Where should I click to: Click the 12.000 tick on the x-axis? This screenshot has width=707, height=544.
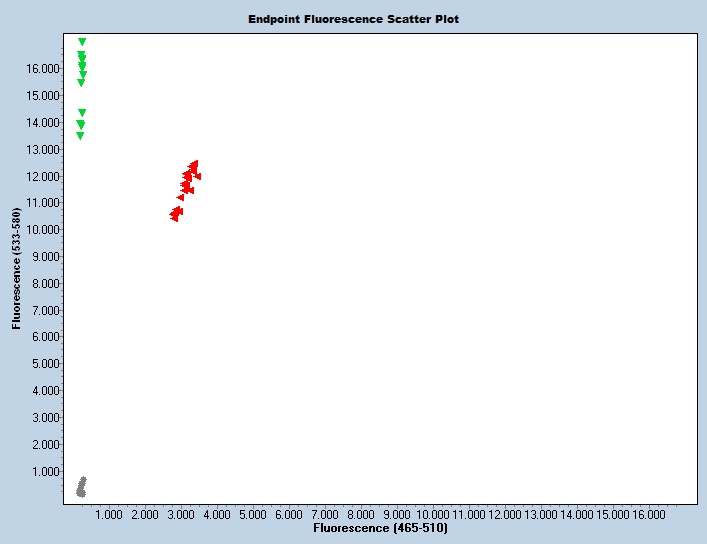(505, 514)
